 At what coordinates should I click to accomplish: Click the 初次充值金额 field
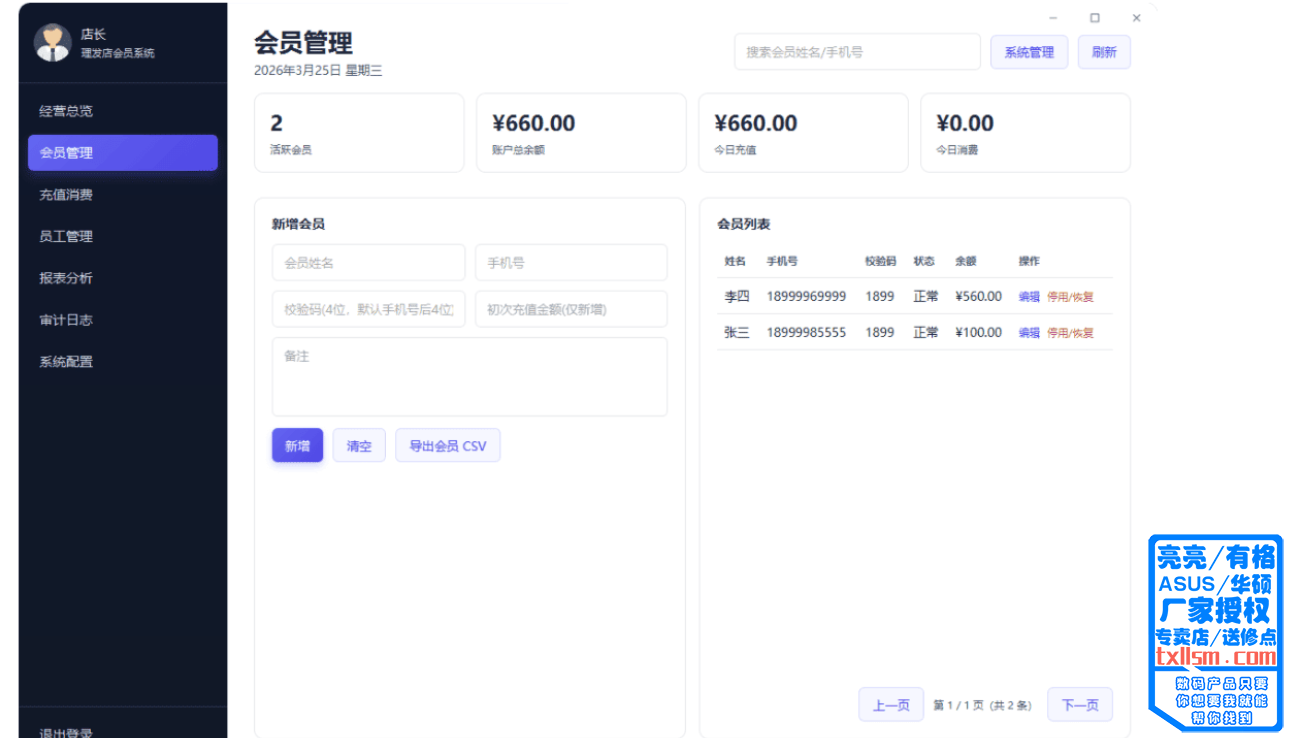[570, 310]
